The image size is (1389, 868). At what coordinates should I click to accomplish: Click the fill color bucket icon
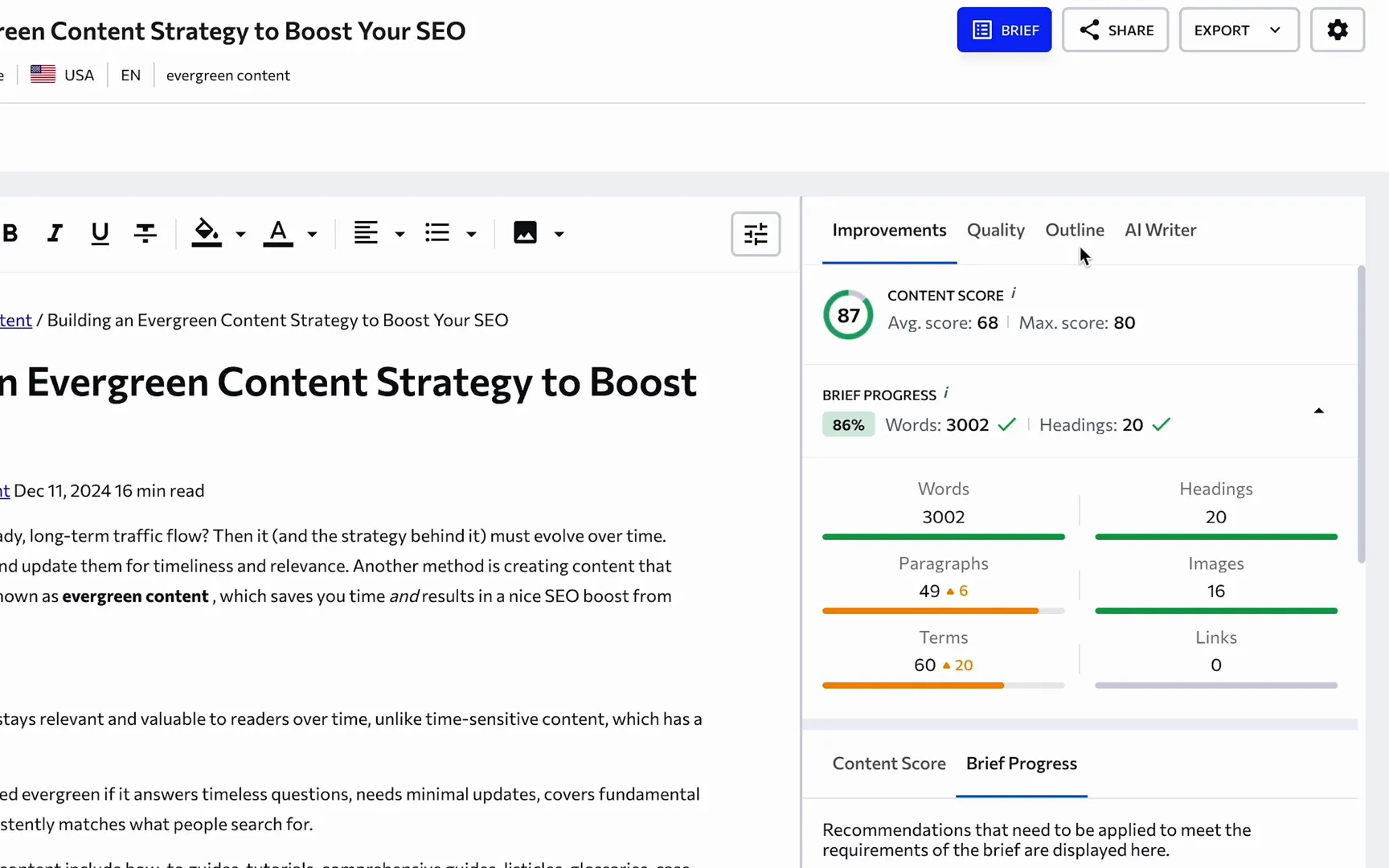(207, 232)
